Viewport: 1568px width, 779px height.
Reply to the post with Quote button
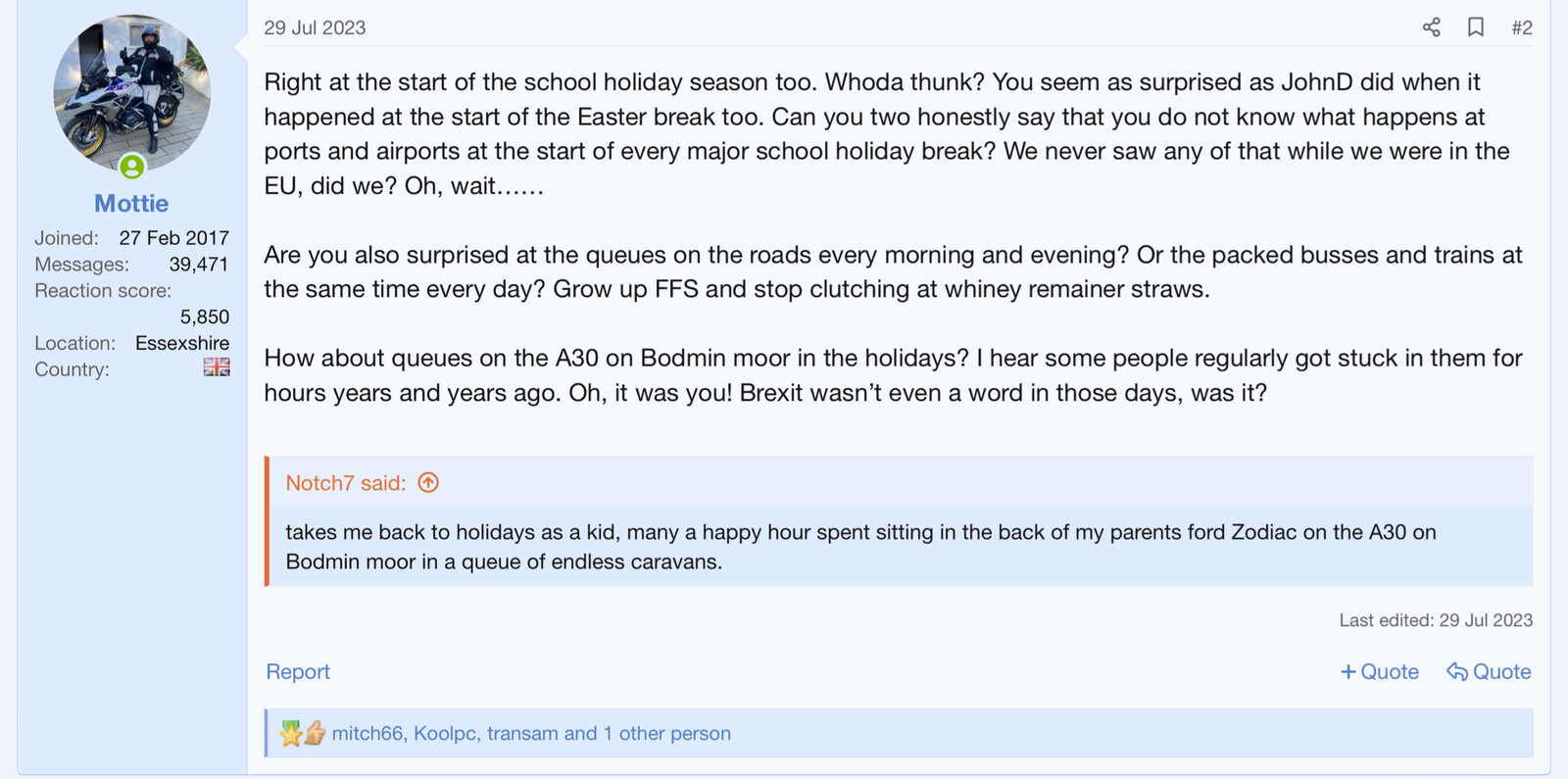tap(1489, 671)
